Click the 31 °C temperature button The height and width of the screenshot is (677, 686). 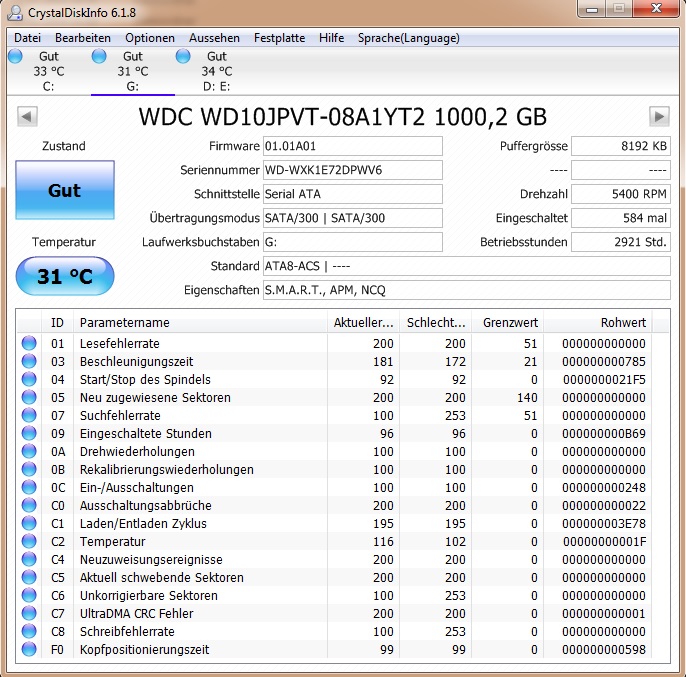[65, 276]
